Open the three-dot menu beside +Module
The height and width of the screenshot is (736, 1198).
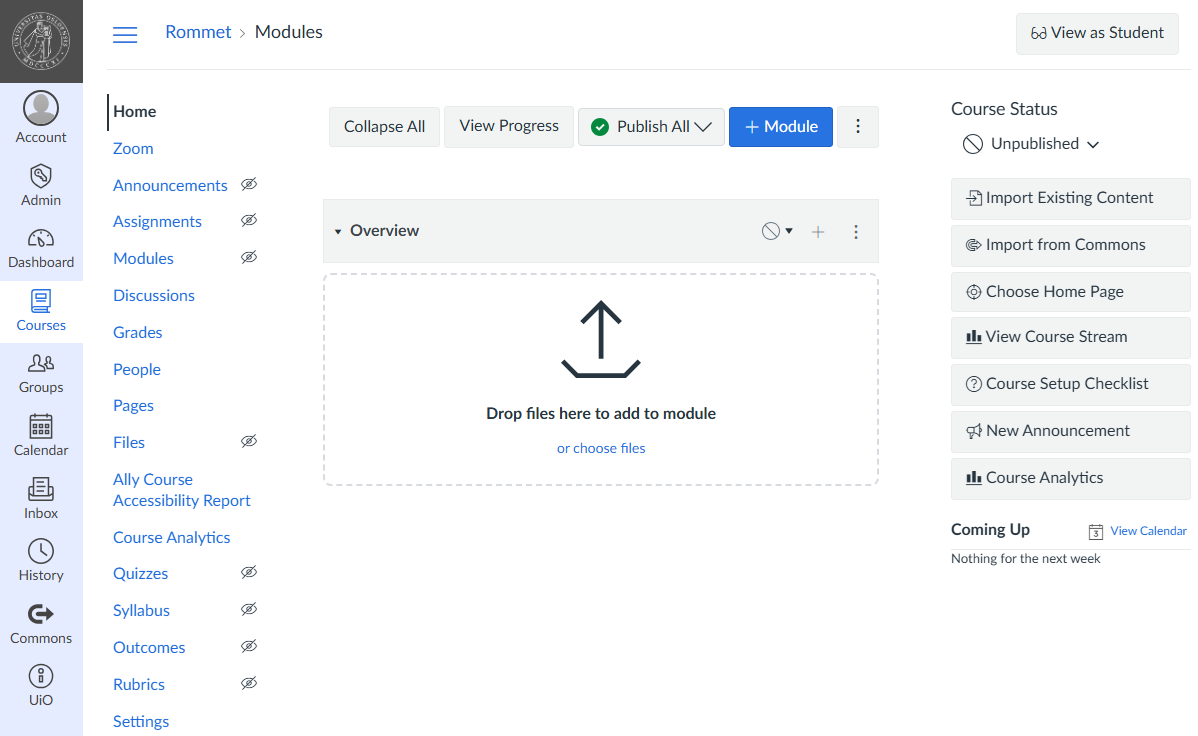858,127
